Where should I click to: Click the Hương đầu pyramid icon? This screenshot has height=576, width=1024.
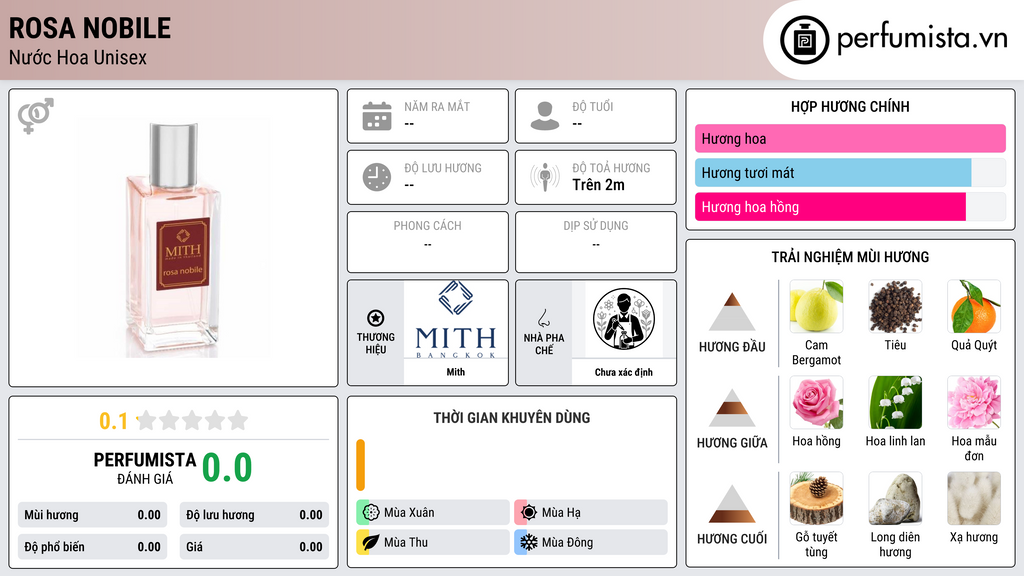(x=732, y=312)
